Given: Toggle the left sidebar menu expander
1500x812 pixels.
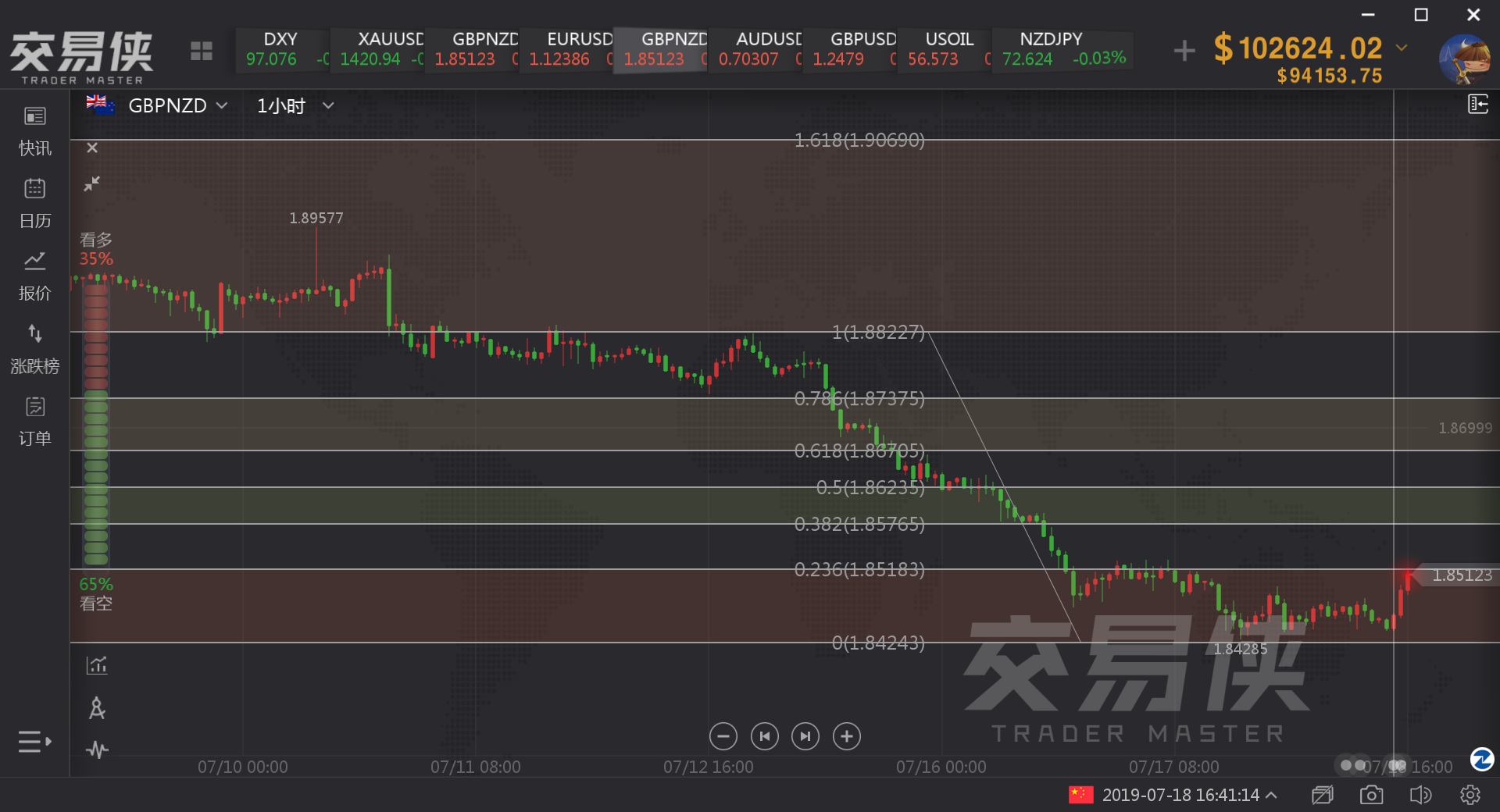Looking at the screenshot, I should (x=34, y=742).
